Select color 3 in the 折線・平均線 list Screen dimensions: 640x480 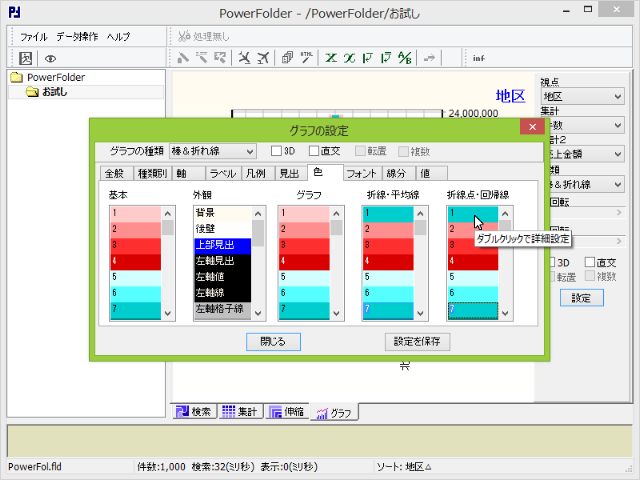(388, 245)
